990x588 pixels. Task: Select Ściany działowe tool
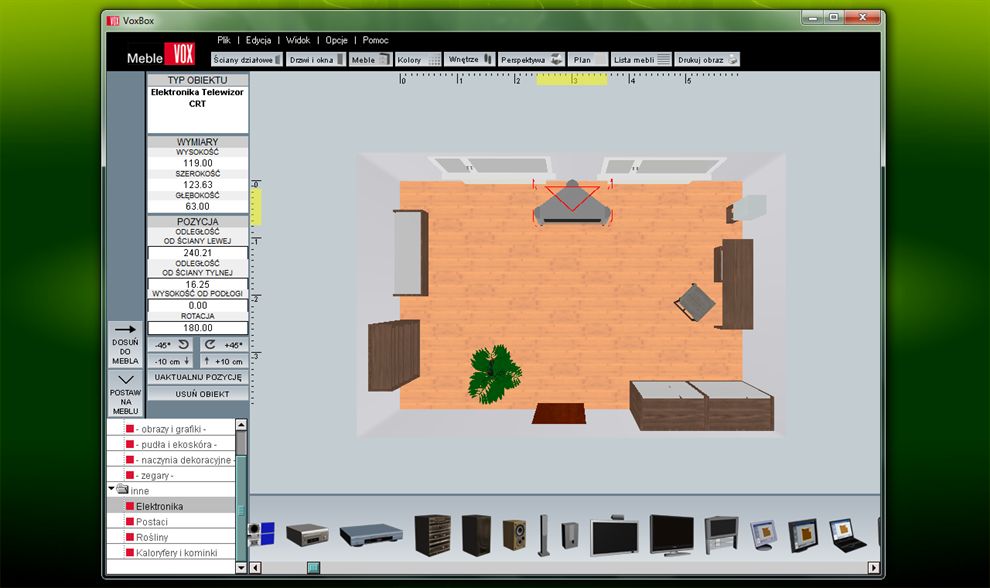[x=248, y=60]
